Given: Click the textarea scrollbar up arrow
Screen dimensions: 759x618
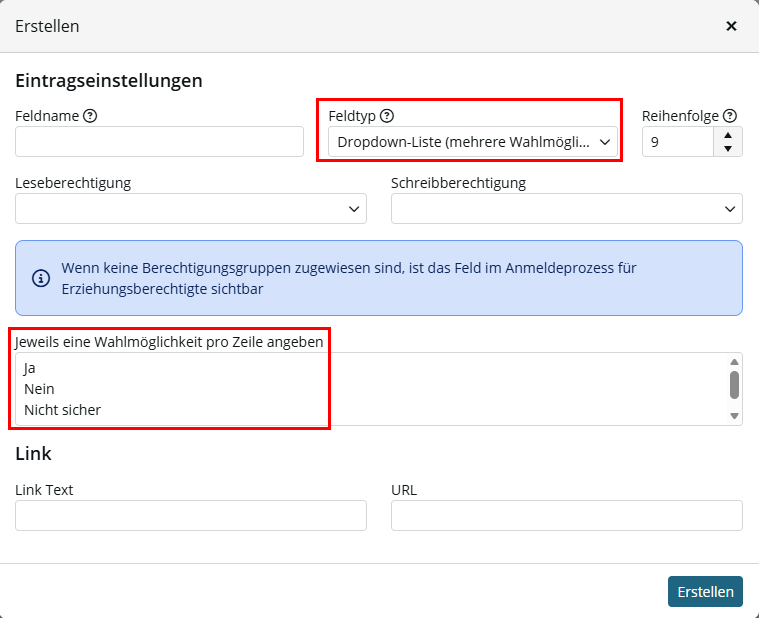Looking at the screenshot, I should click(734, 362).
